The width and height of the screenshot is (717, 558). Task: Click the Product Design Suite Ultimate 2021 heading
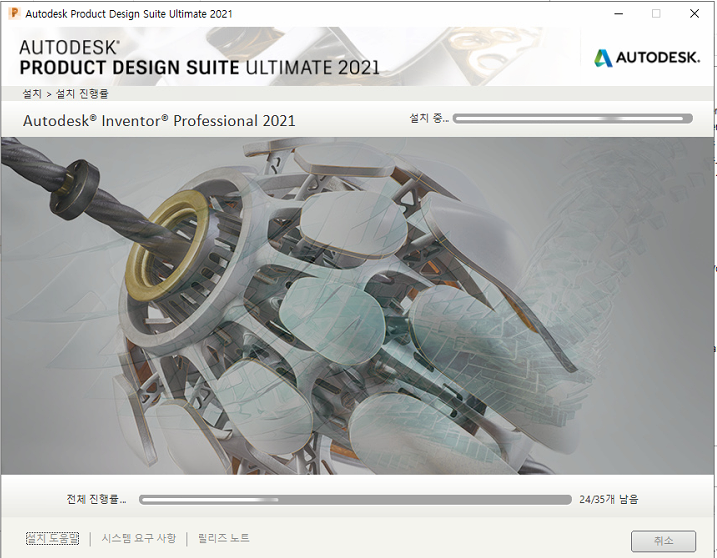point(199,67)
